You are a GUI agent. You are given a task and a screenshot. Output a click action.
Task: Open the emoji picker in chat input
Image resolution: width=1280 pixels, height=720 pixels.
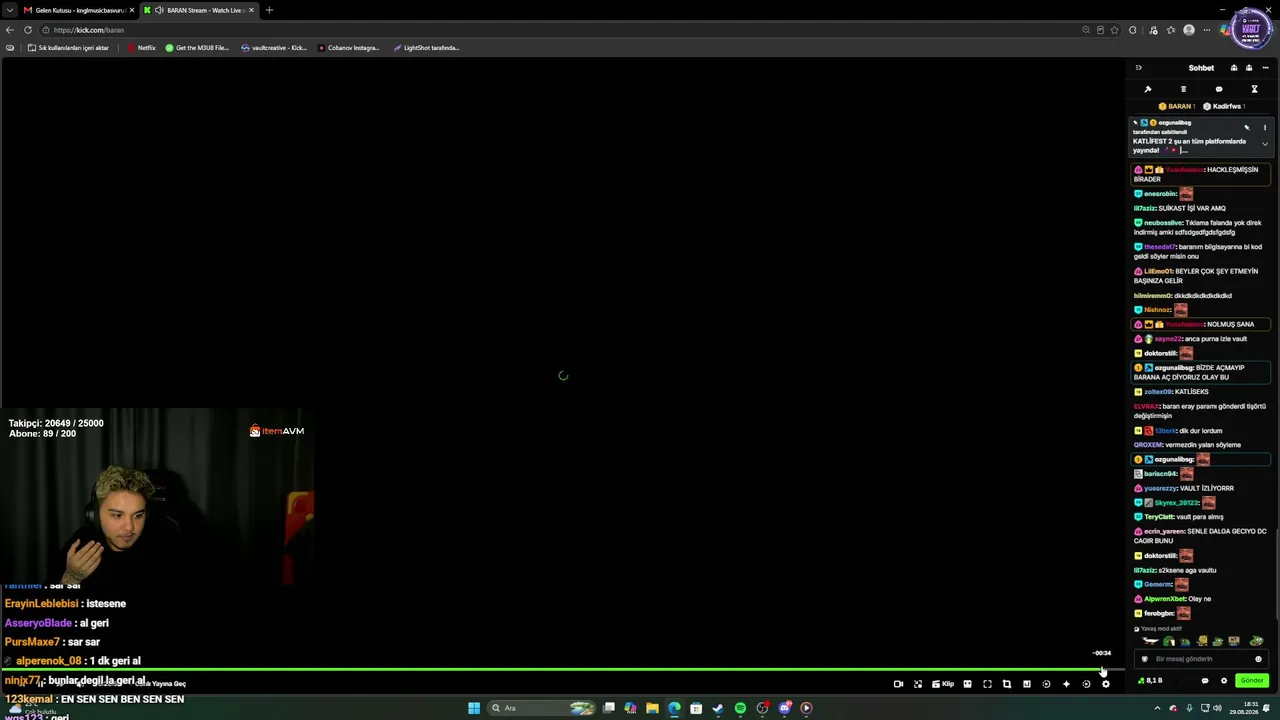click(x=1258, y=659)
